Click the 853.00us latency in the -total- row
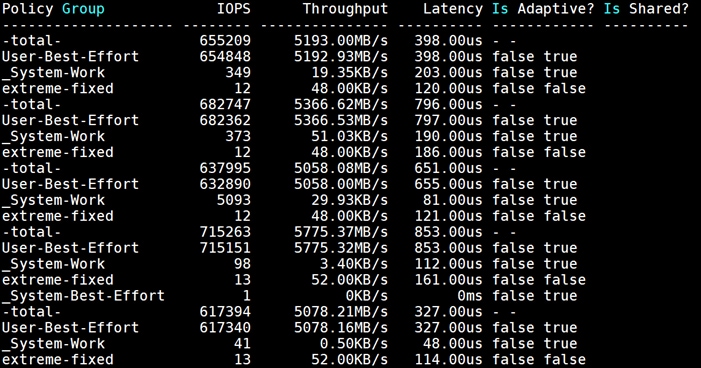Image resolution: width=701 pixels, height=368 pixels. click(x=448, y=232)
